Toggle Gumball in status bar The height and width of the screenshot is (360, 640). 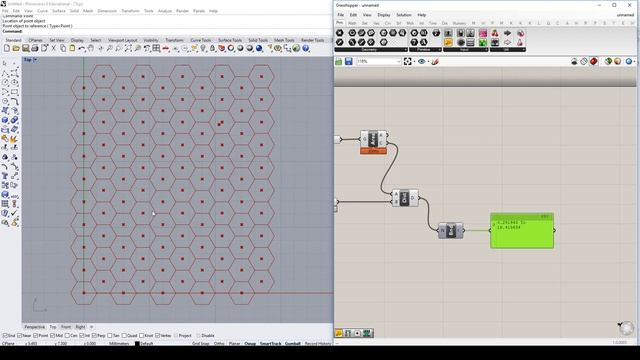click(293, 344)
